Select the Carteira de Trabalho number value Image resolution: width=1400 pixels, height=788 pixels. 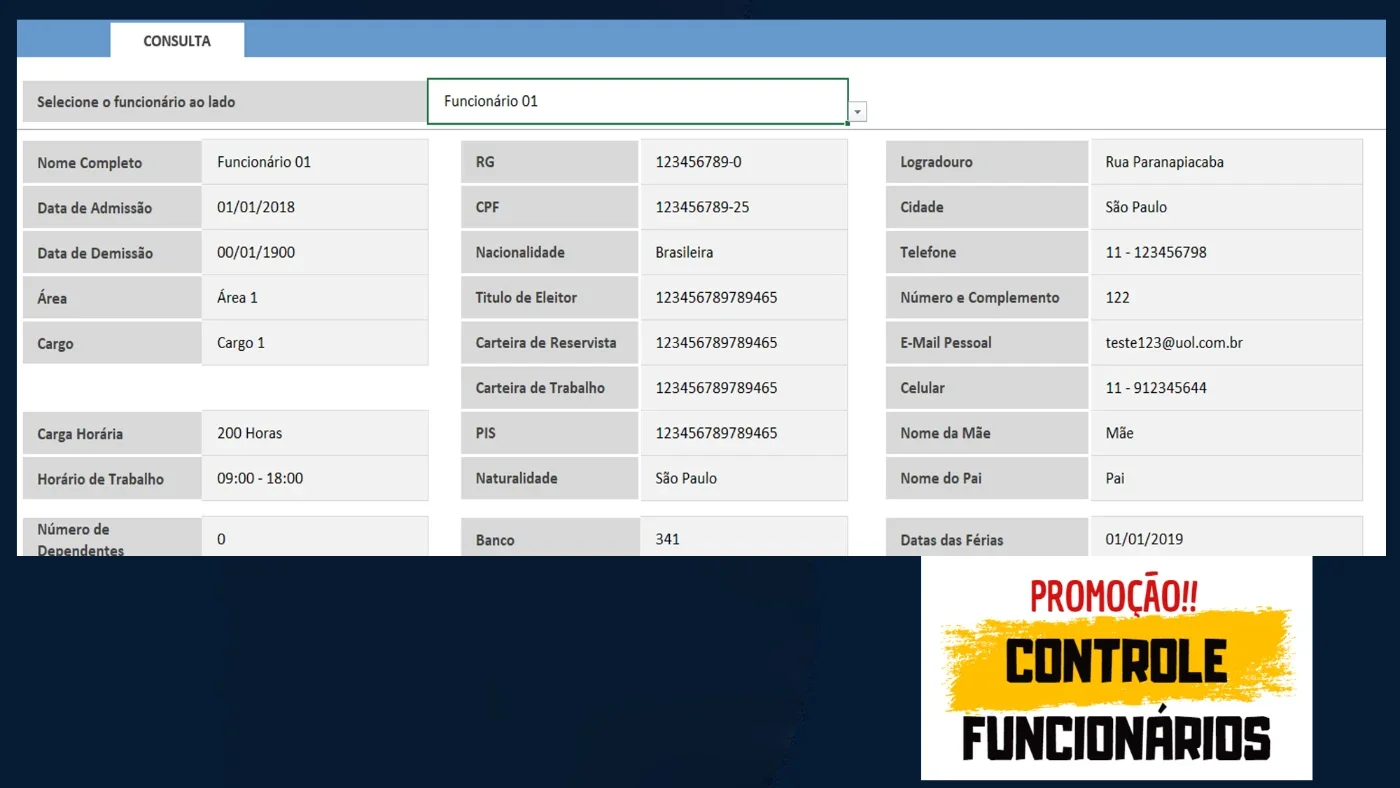click(744, 387)
